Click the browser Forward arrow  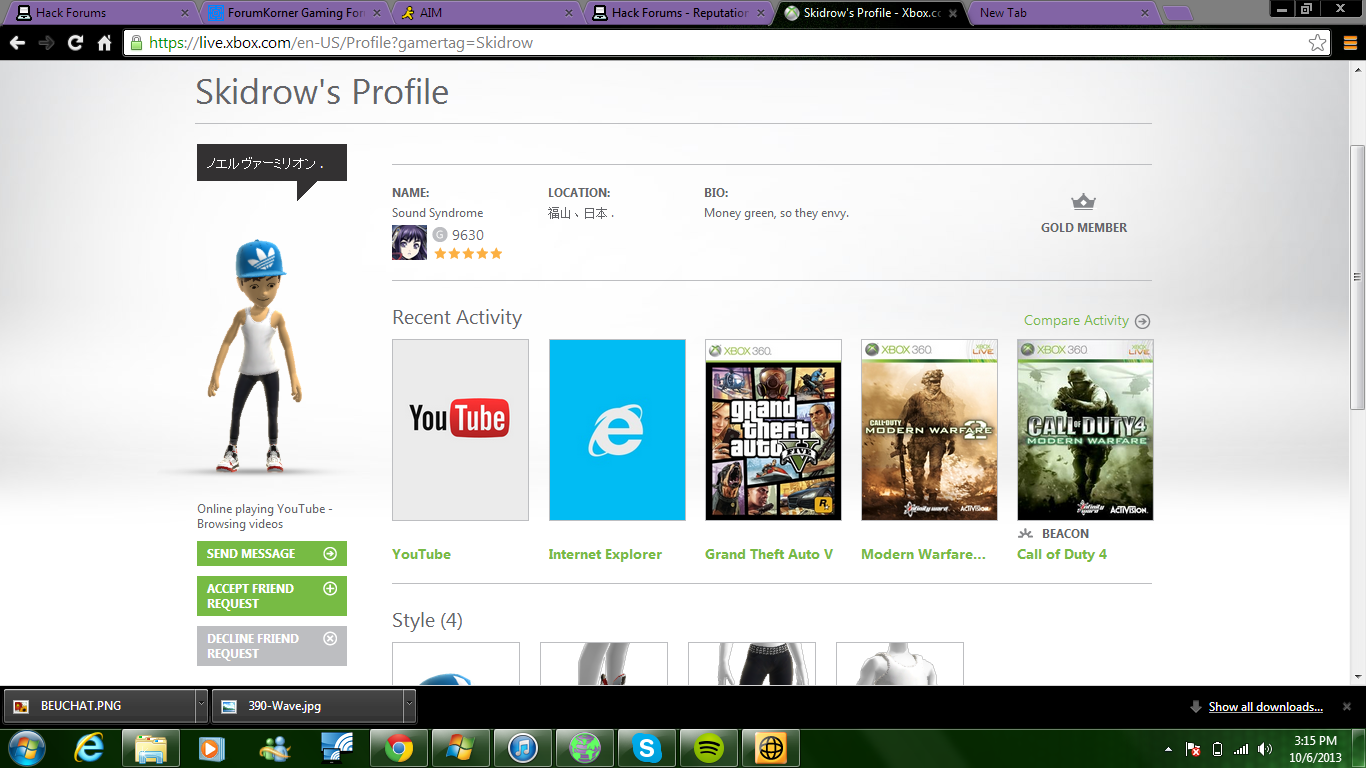[46, 43]
